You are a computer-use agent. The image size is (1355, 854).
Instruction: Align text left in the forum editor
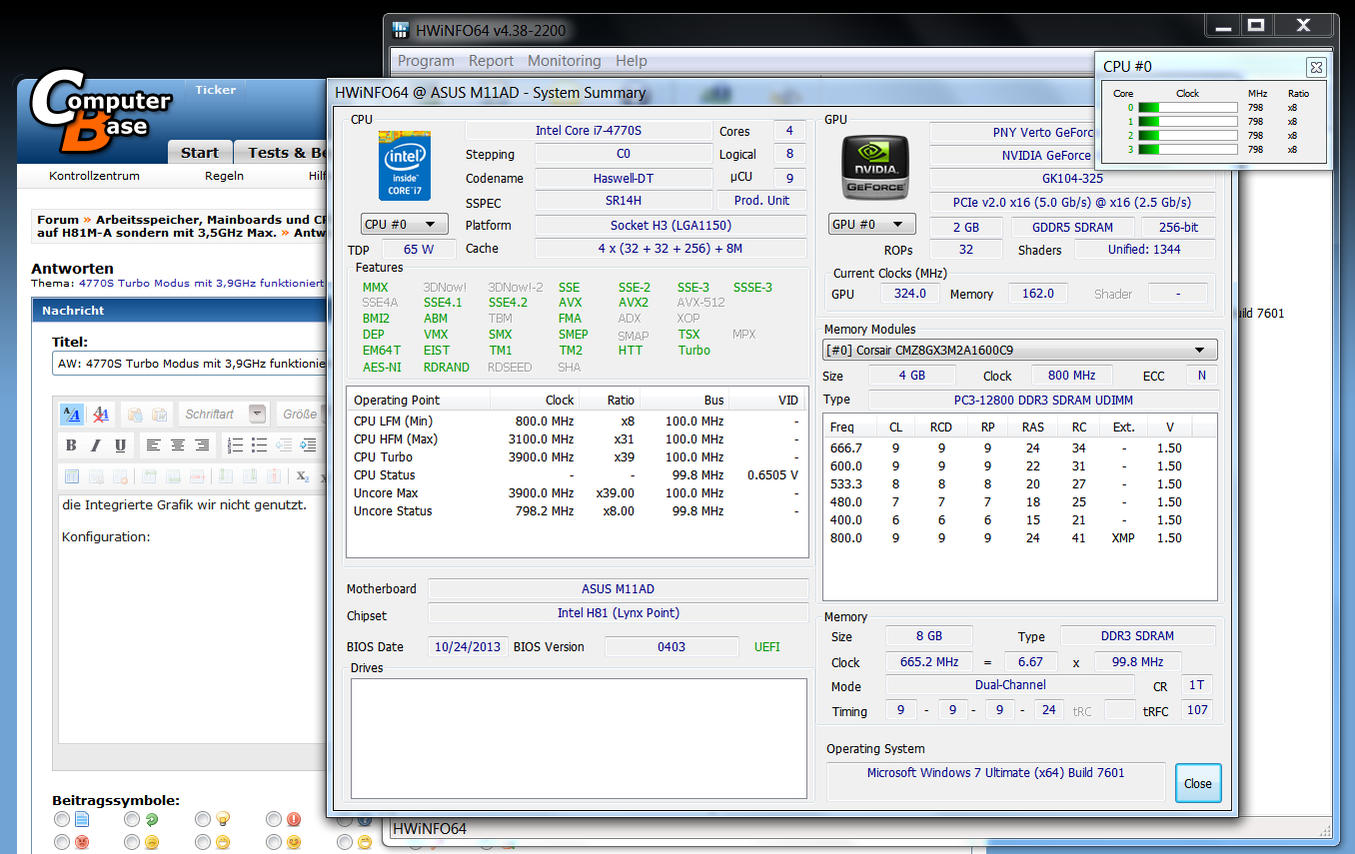point(153,445)
